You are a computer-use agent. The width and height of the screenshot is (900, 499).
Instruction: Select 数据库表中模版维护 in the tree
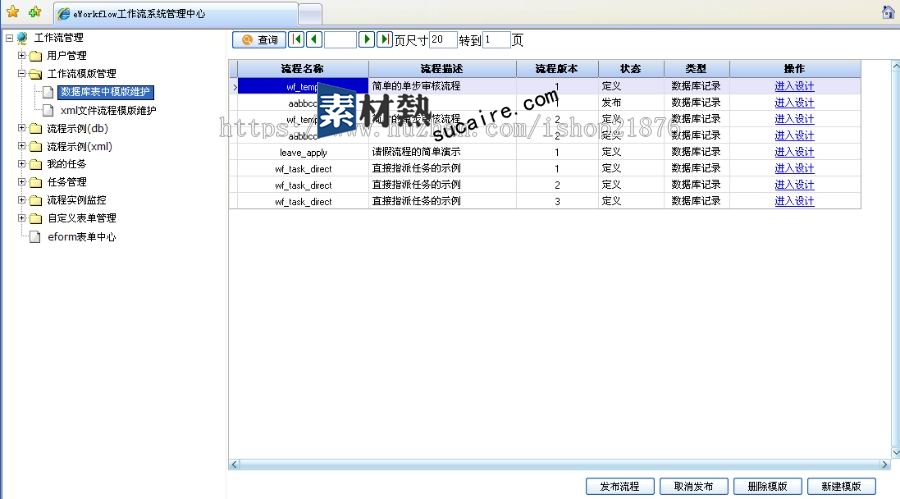(x=106, y=92)
